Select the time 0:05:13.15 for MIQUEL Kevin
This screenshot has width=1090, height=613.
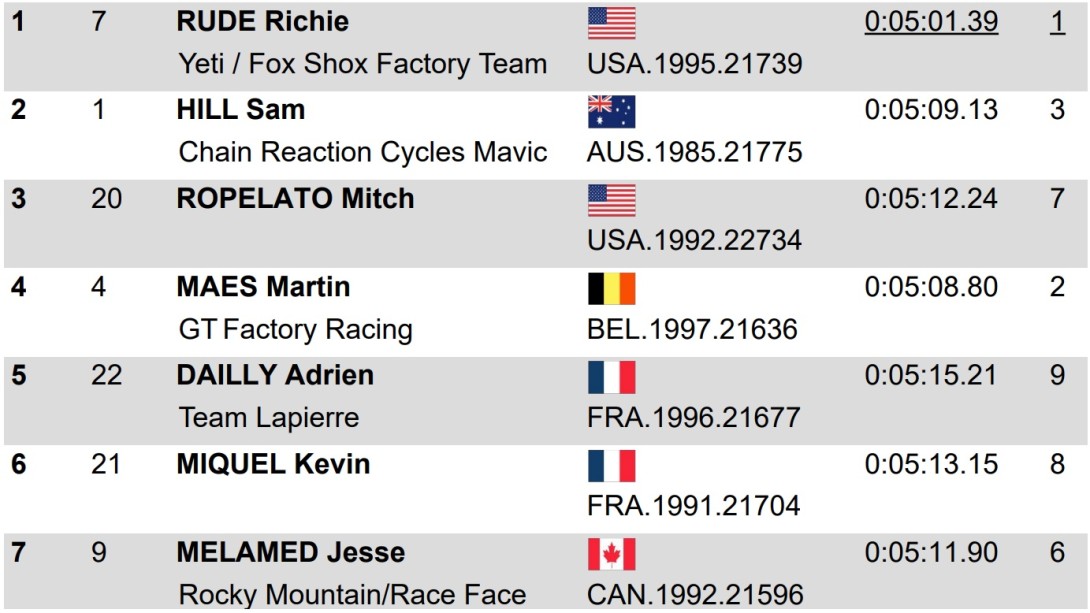(932, 464)
